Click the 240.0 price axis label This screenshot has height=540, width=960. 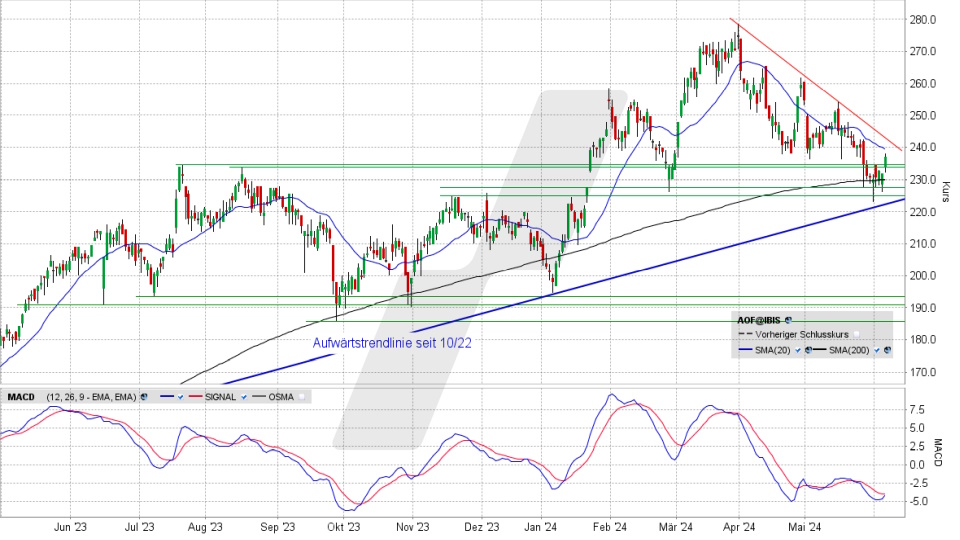click(923, 148)
